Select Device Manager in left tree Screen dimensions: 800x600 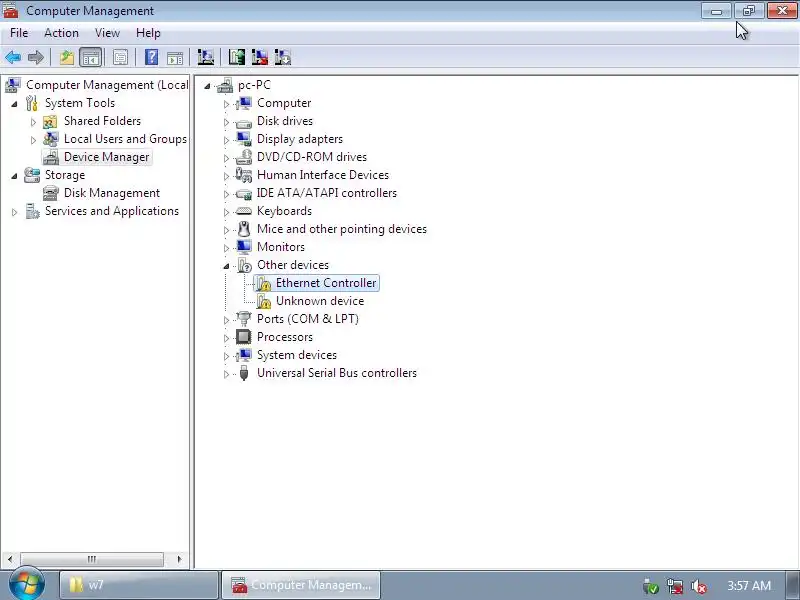(106, 157)
